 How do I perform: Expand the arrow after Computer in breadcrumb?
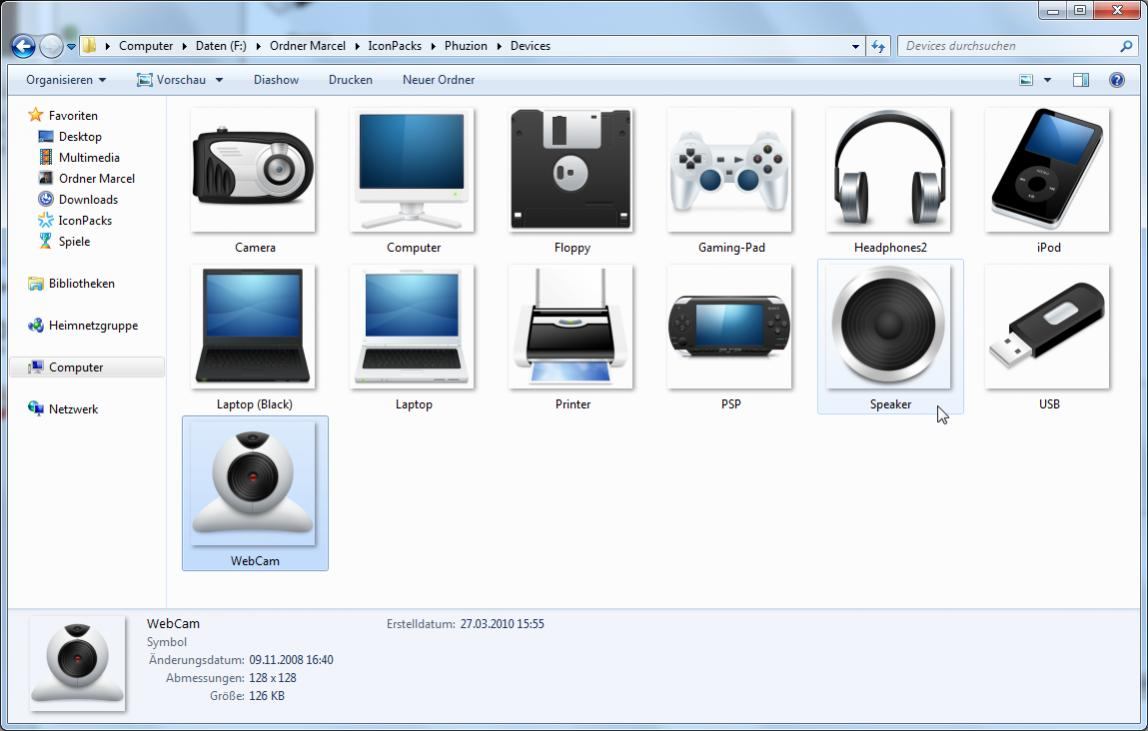(x=184, y=46)
